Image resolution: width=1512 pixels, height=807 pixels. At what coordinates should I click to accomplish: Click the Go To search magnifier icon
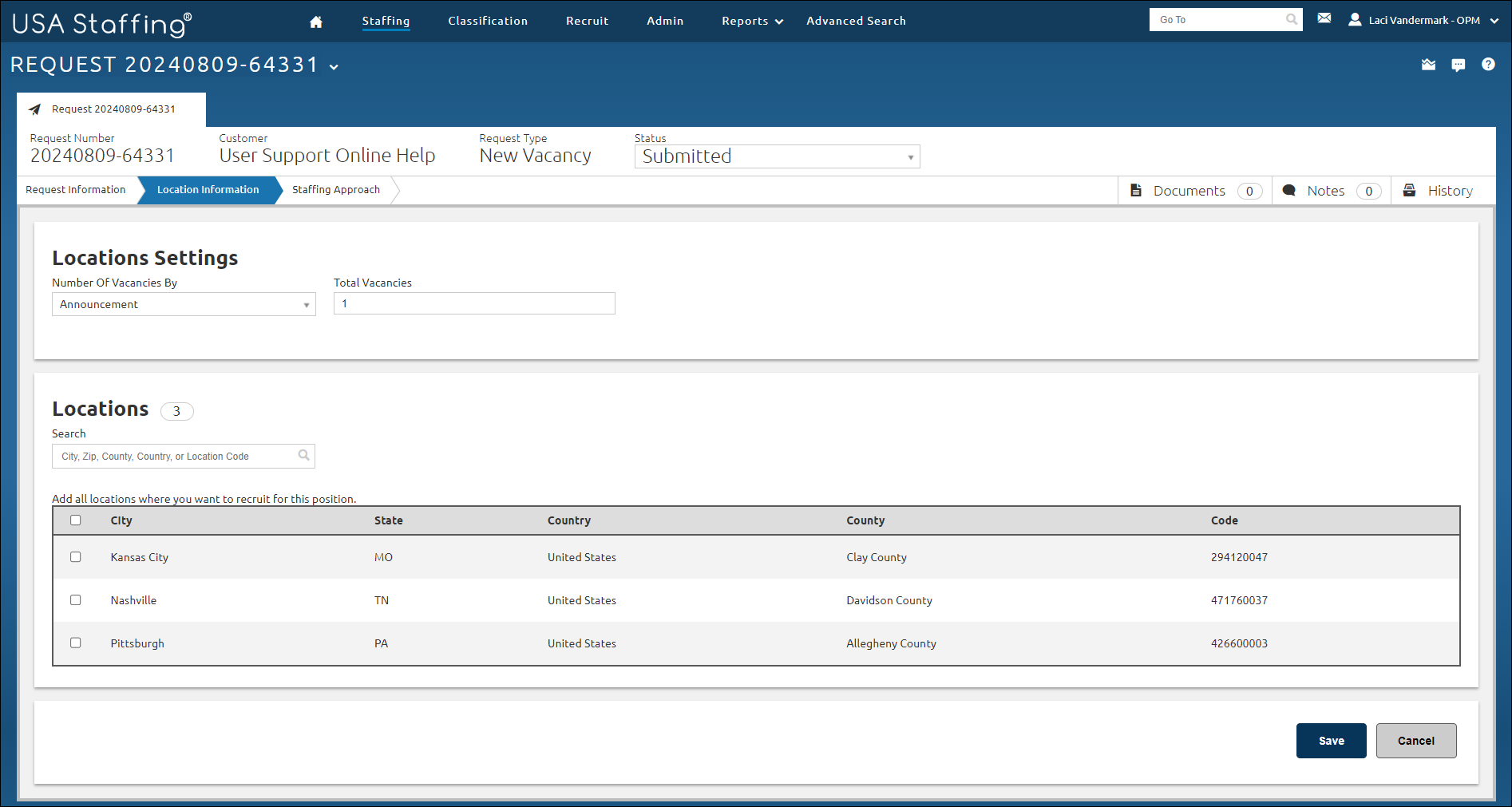pyautogui.click(x=1291, y=20)
